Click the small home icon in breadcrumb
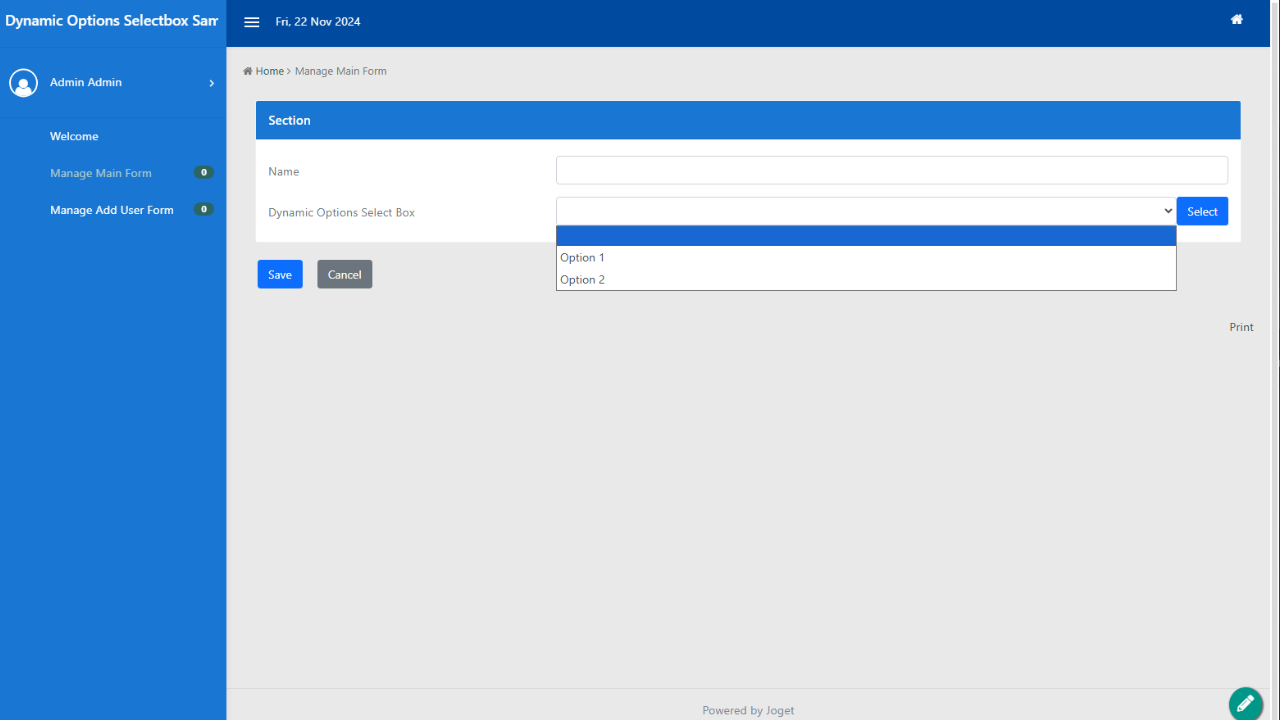 pos(248,71)
